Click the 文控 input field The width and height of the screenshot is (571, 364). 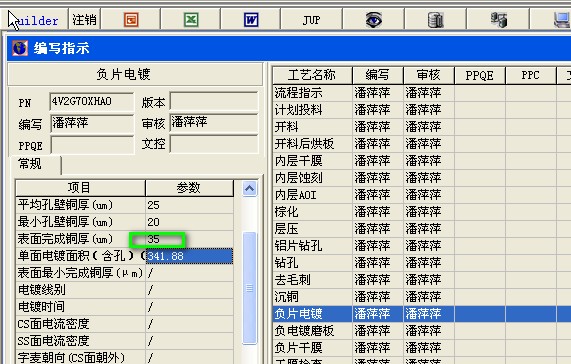[x=214, y=145]
